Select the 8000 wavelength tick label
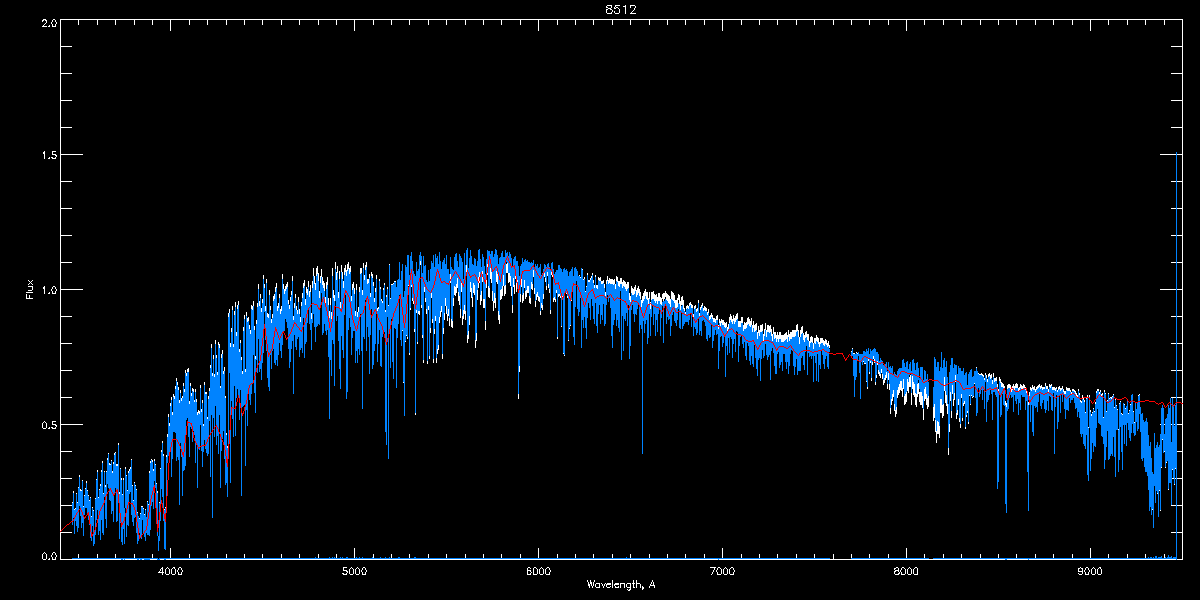The image size is (1200, 600). pos(906,571)
